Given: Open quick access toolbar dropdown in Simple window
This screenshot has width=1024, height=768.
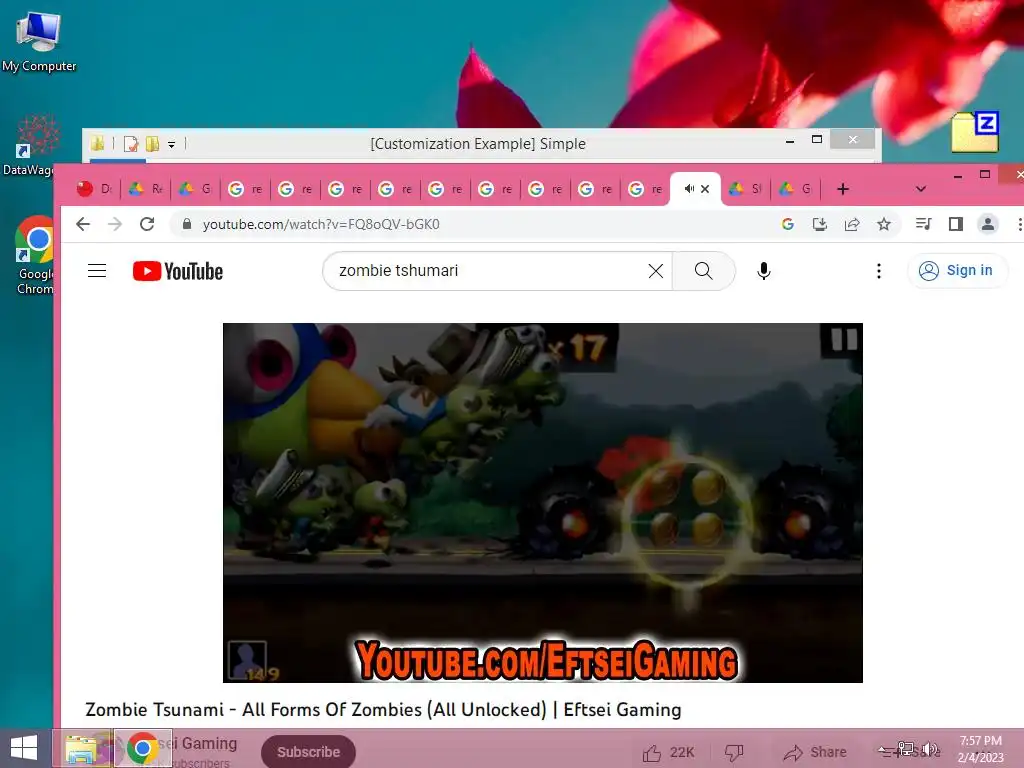Looking at the screenshot, I should coord(172,144).
